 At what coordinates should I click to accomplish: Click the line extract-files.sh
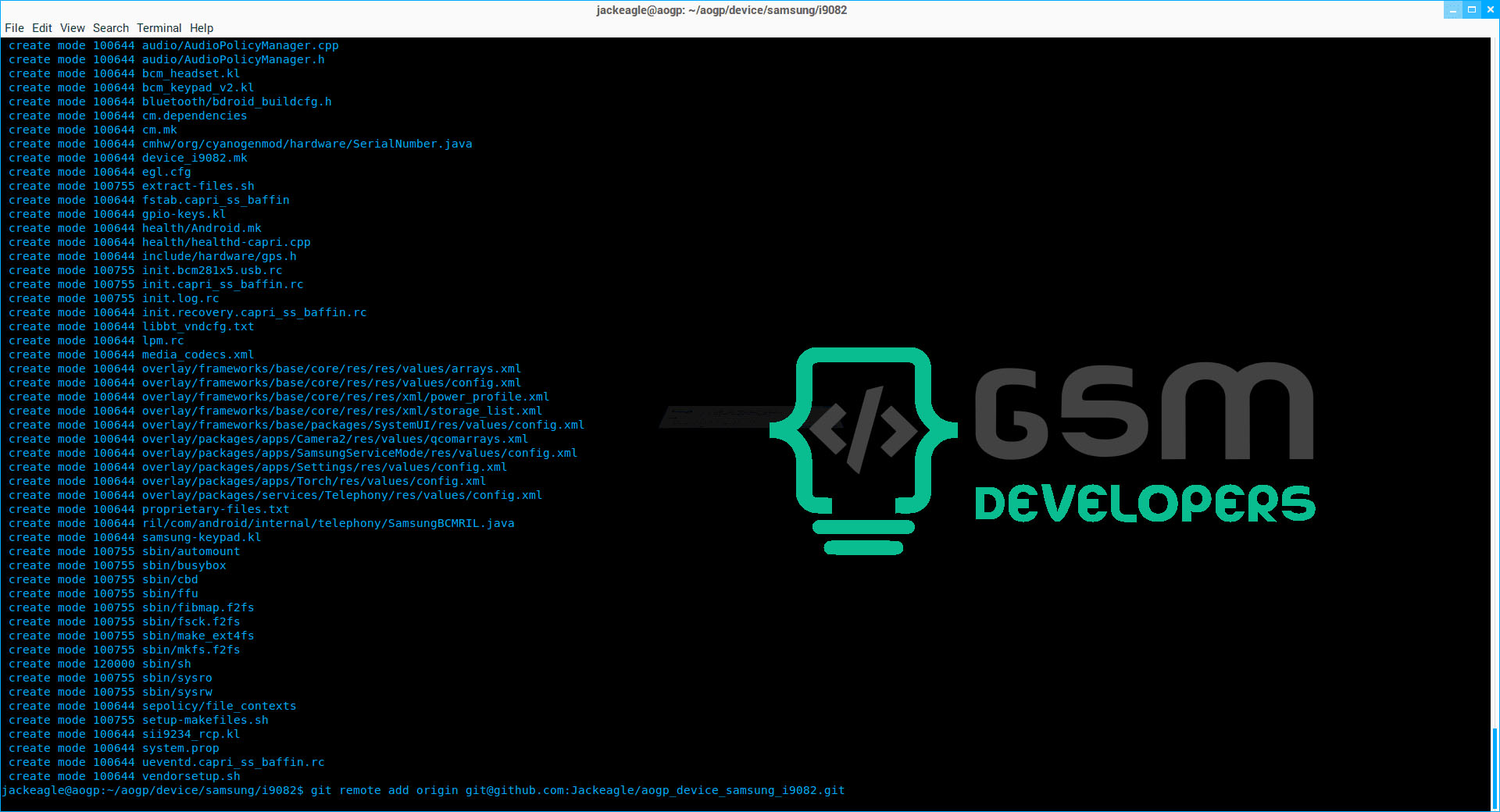pos(131,187)
